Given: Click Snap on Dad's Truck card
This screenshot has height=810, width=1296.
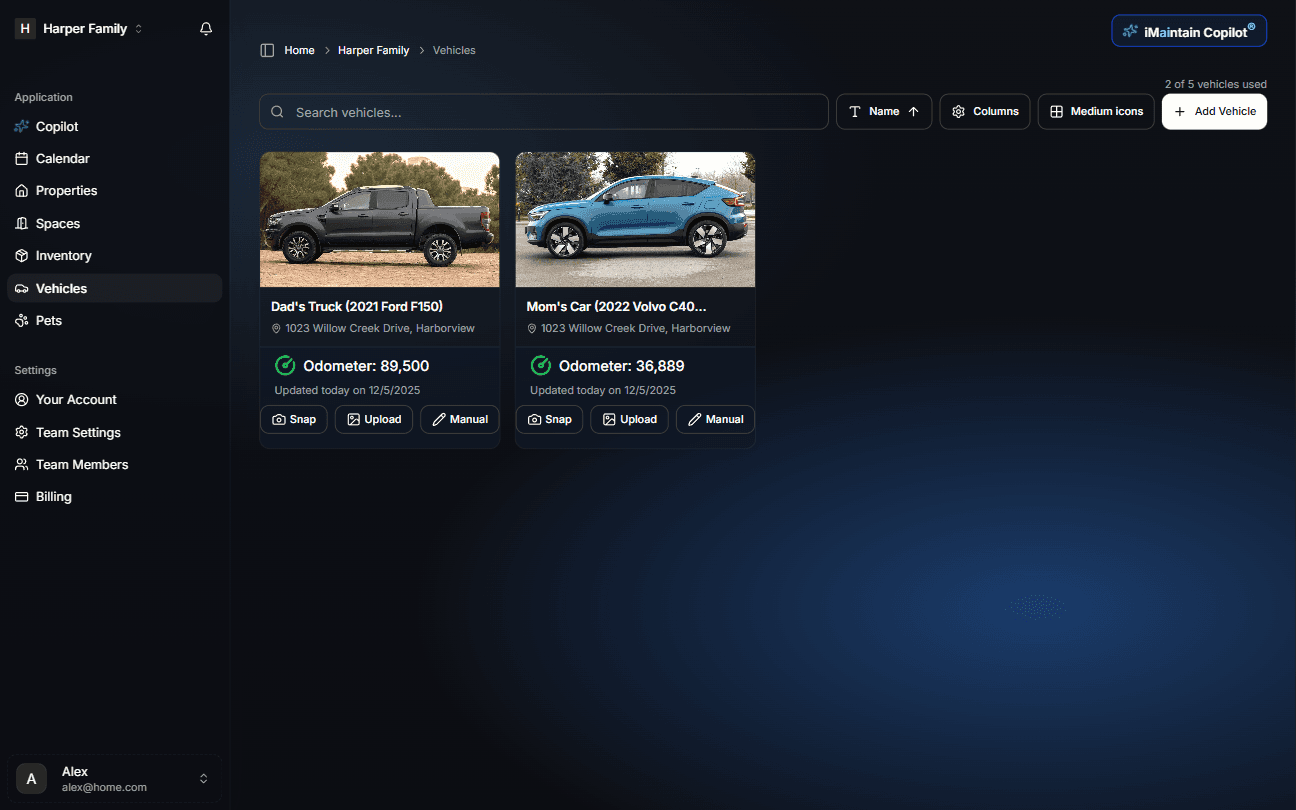Looking at the screenshot, I should (x=294, y=420).
